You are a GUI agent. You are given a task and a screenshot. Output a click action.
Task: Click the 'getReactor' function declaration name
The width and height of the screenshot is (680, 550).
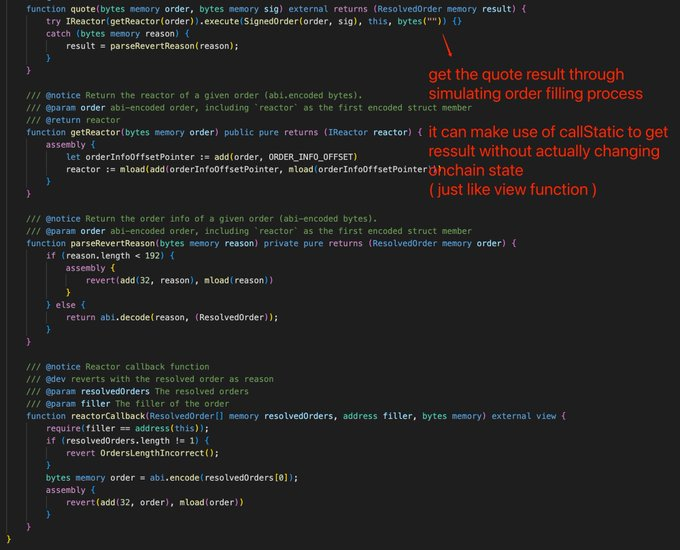click(95, 132)
